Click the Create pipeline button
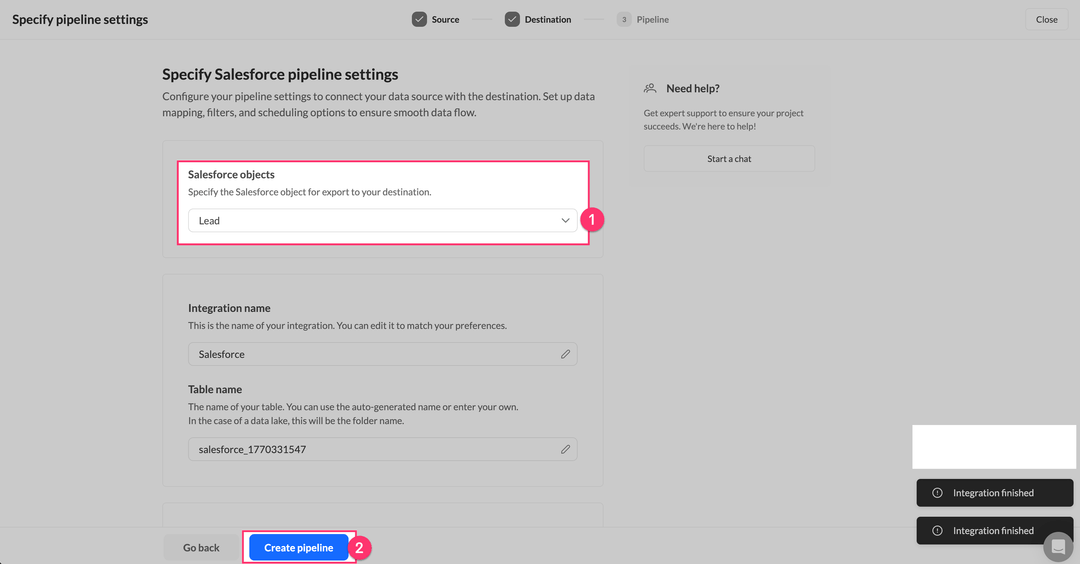The image size is (1080, 564). coord(298,547)
